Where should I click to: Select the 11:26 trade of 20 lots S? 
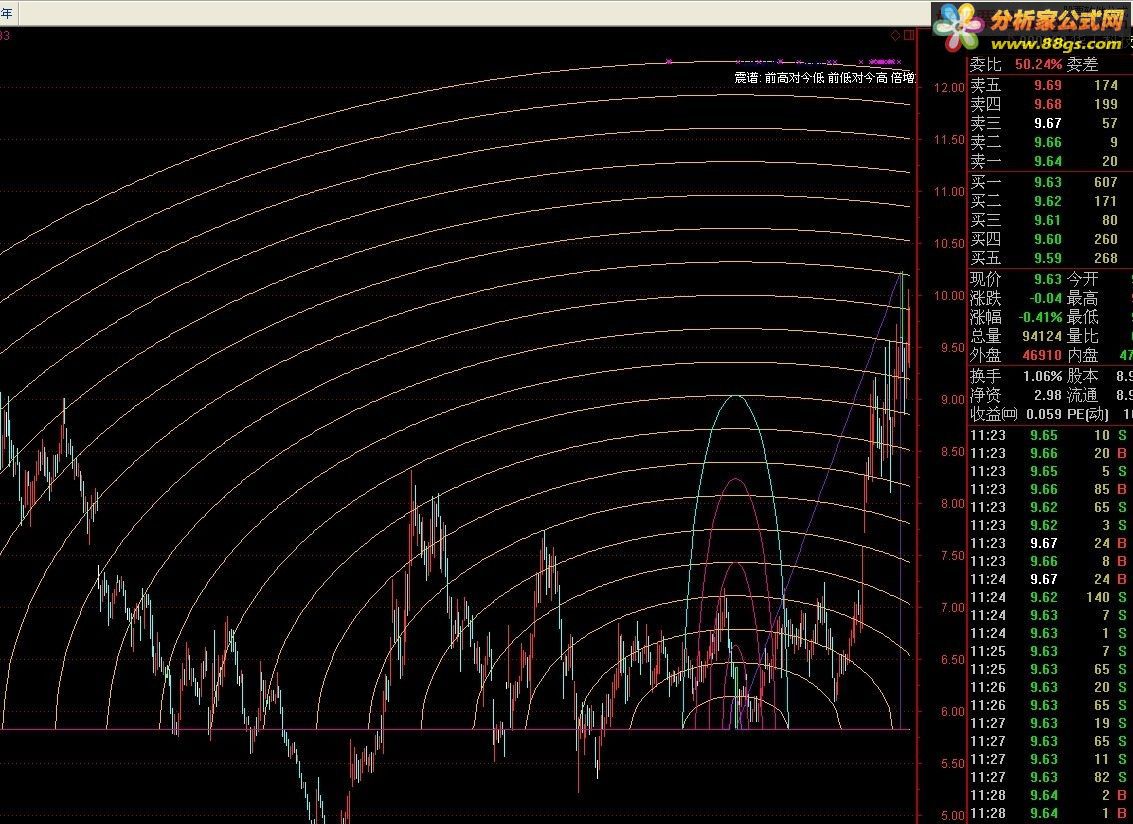(1049, 687)
